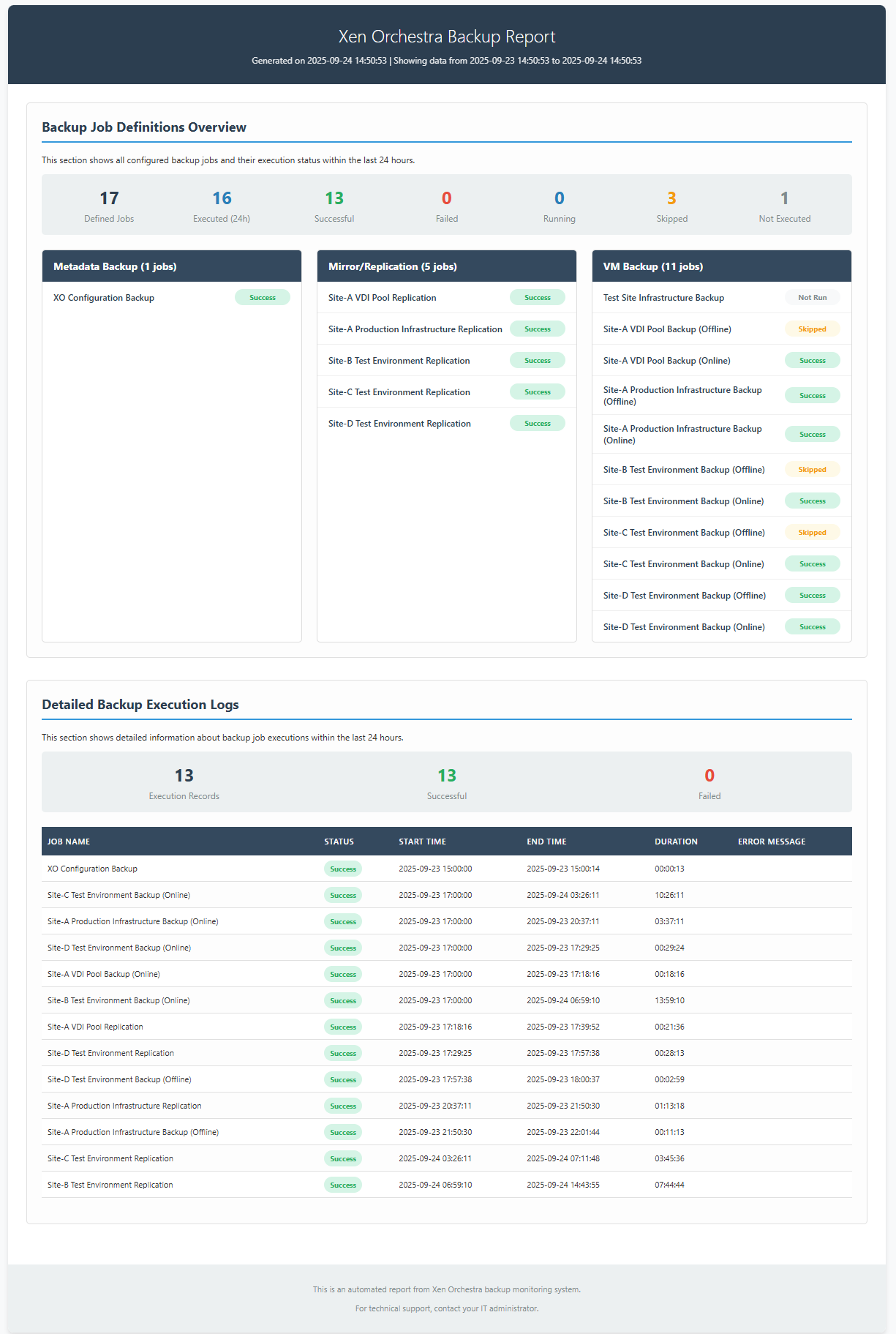
Task: Click the 1 Not Executed statistic
Action: (x=784, y=206)
